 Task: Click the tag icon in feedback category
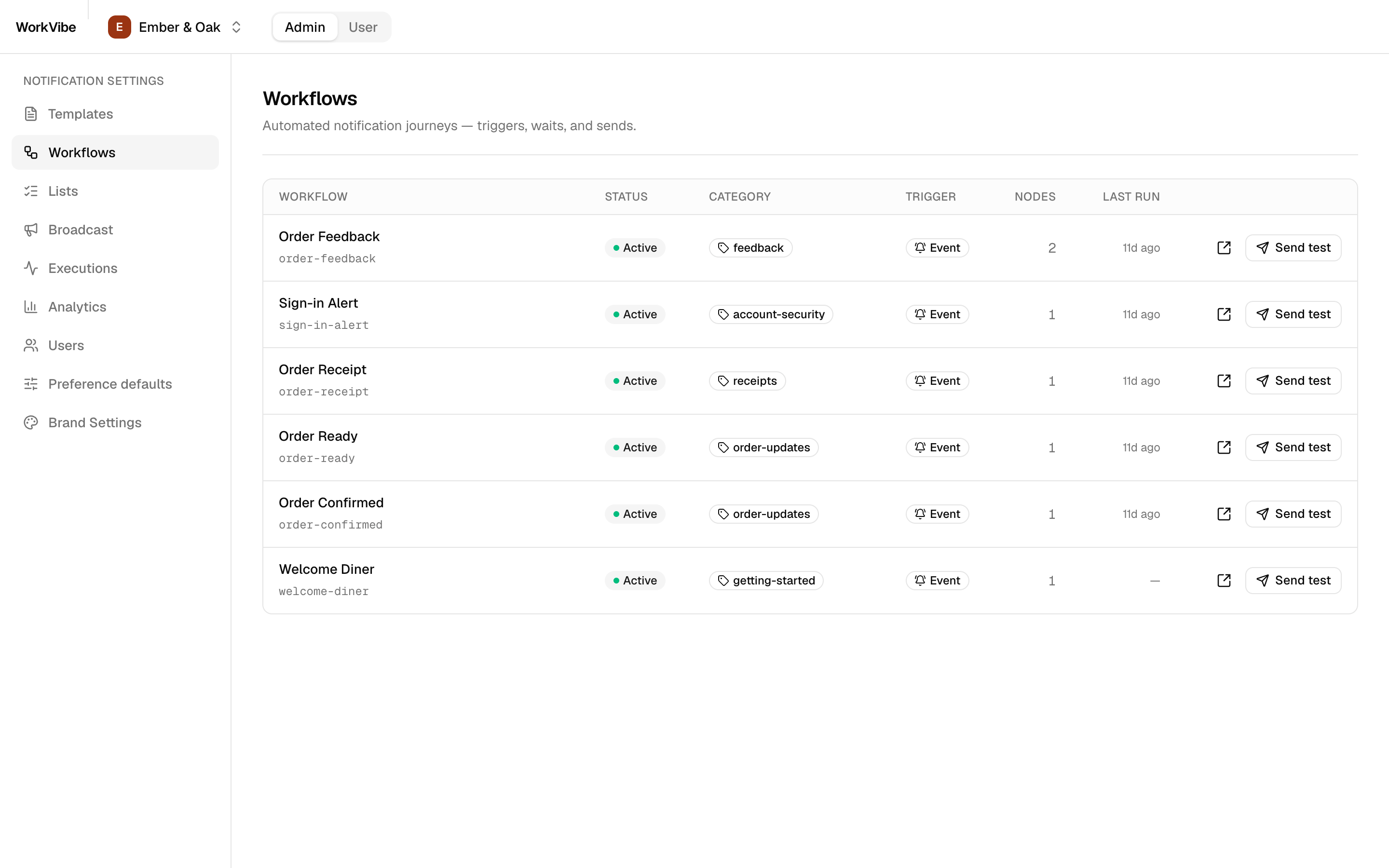coord(723,247)
